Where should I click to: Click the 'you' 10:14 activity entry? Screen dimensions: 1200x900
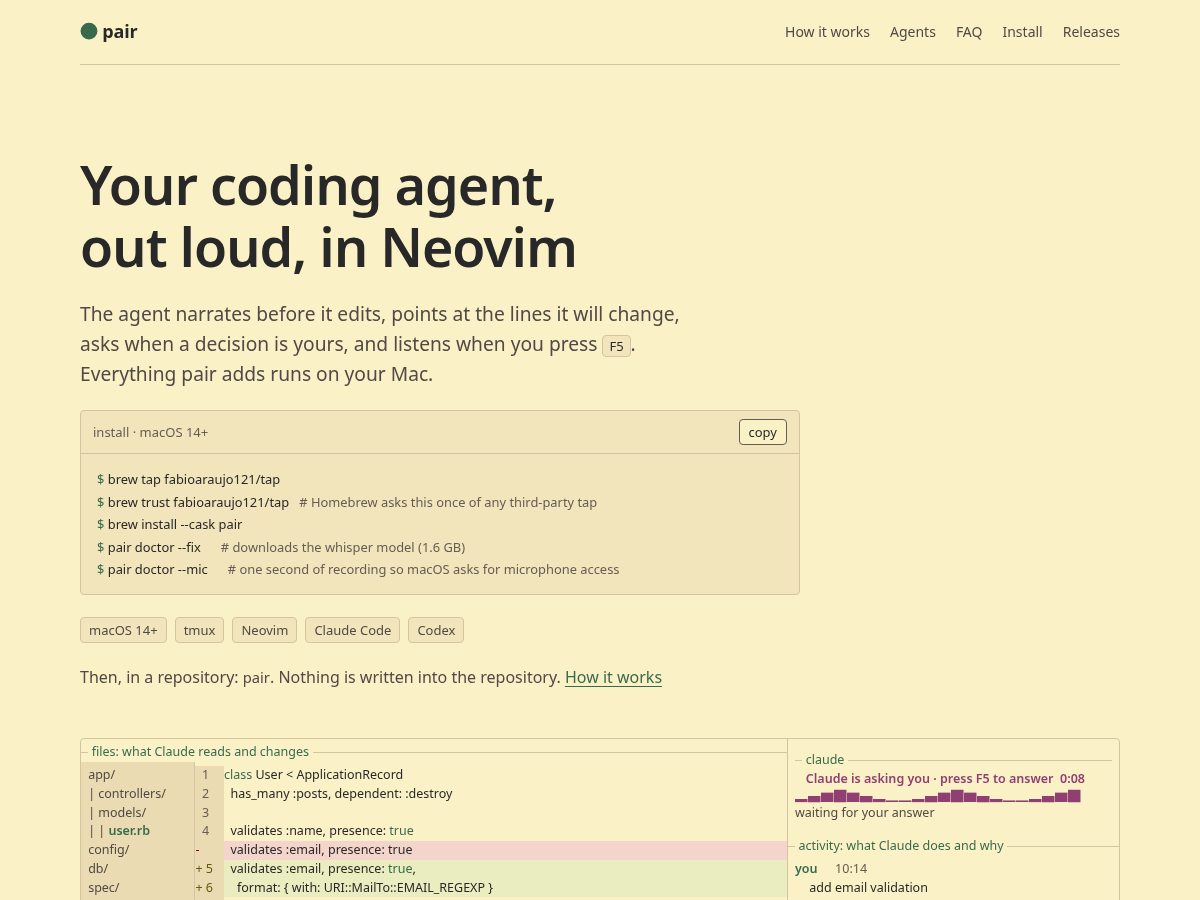(831, 868)
